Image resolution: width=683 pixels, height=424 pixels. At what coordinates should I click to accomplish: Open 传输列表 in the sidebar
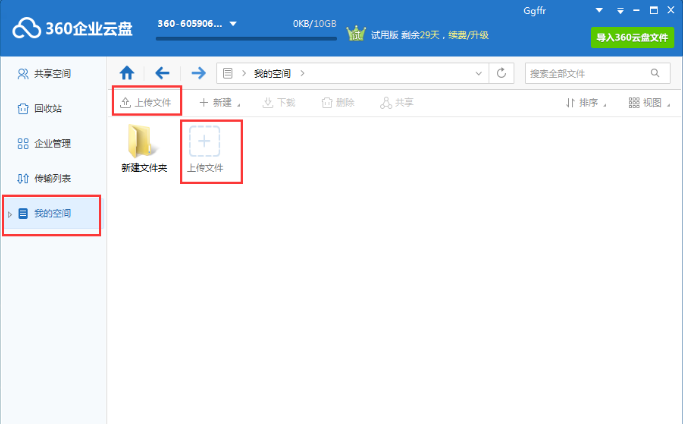44,178
